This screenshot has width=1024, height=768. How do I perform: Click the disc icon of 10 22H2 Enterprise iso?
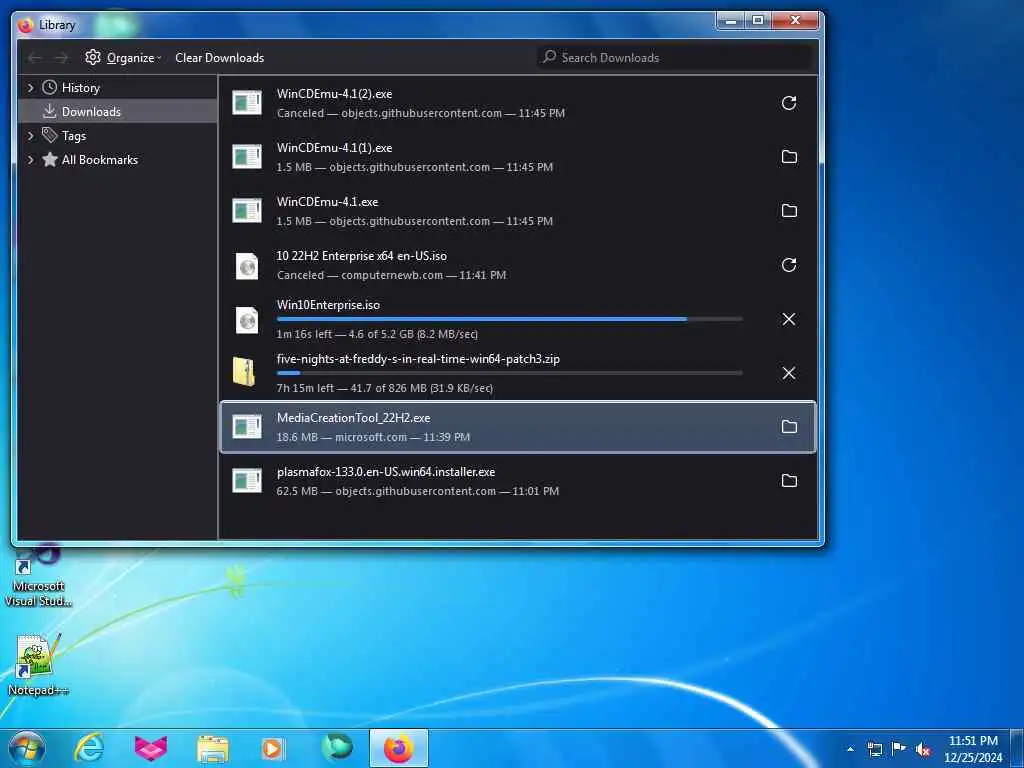[247, 266]
